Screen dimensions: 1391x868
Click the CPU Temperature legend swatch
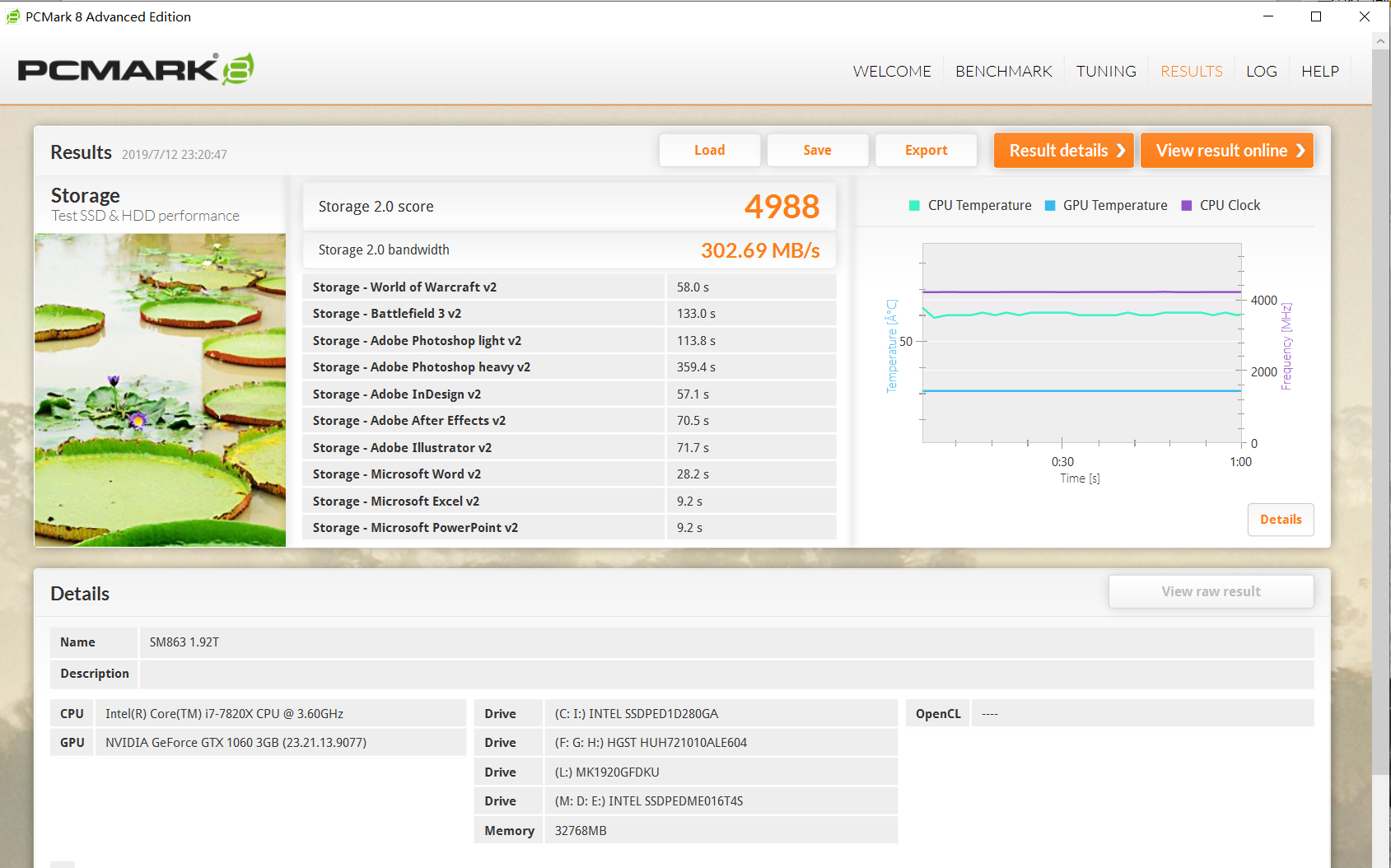coord(914,206)
